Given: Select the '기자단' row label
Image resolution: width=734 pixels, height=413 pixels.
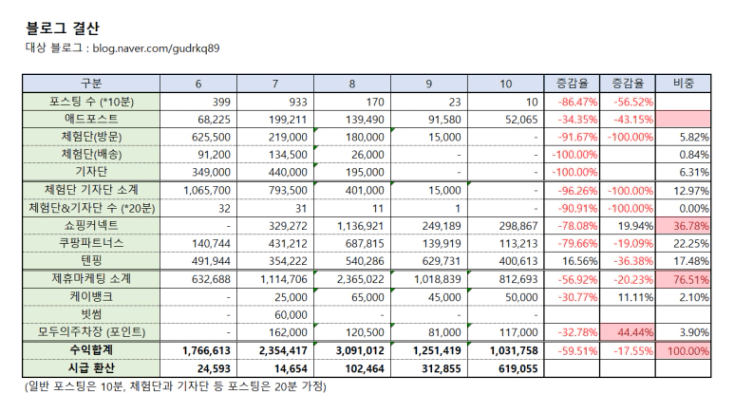Looking at the screenshot, I should click(x=91, y=172).
